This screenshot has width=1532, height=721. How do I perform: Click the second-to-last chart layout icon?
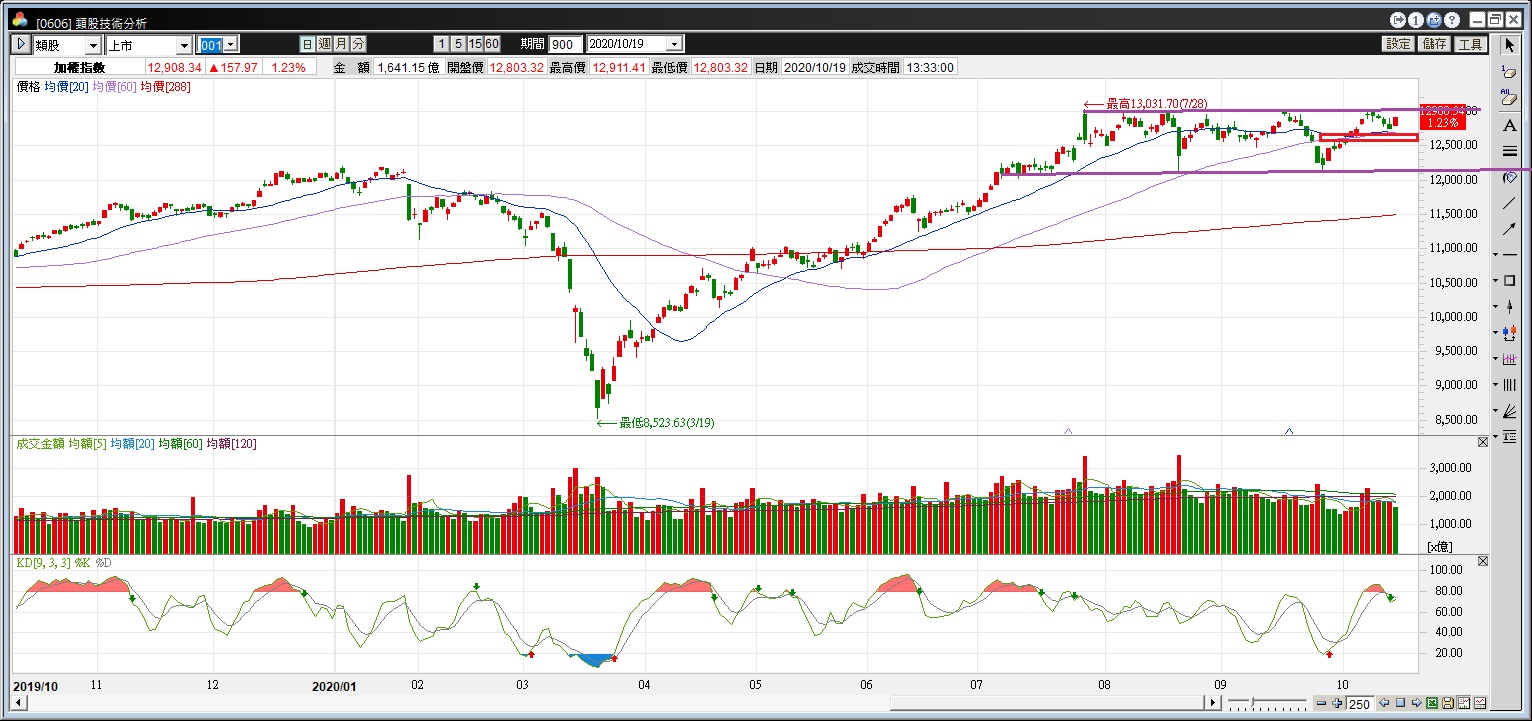pyautogui.click(x=1464, y=704)
